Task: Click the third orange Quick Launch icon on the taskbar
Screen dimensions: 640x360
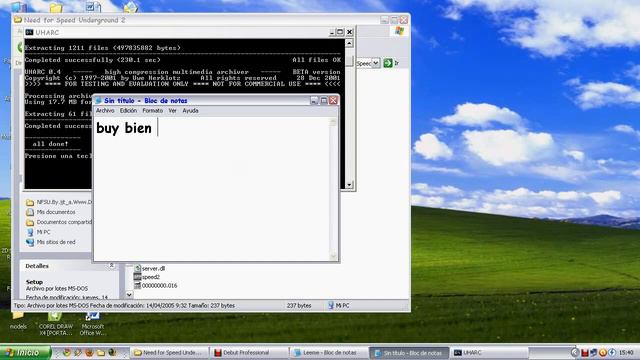Action: pyautogui.click(x=89, y=352)
